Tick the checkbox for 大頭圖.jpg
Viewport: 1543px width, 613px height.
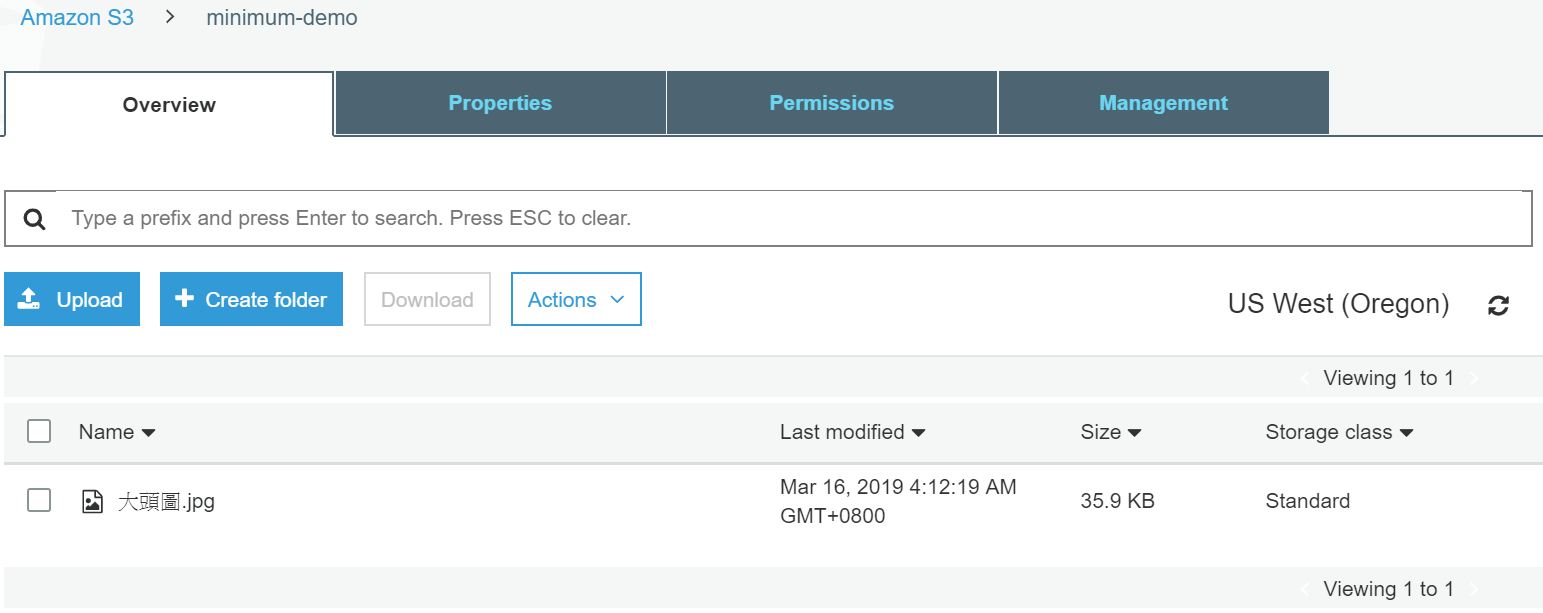tap(39, 501)
